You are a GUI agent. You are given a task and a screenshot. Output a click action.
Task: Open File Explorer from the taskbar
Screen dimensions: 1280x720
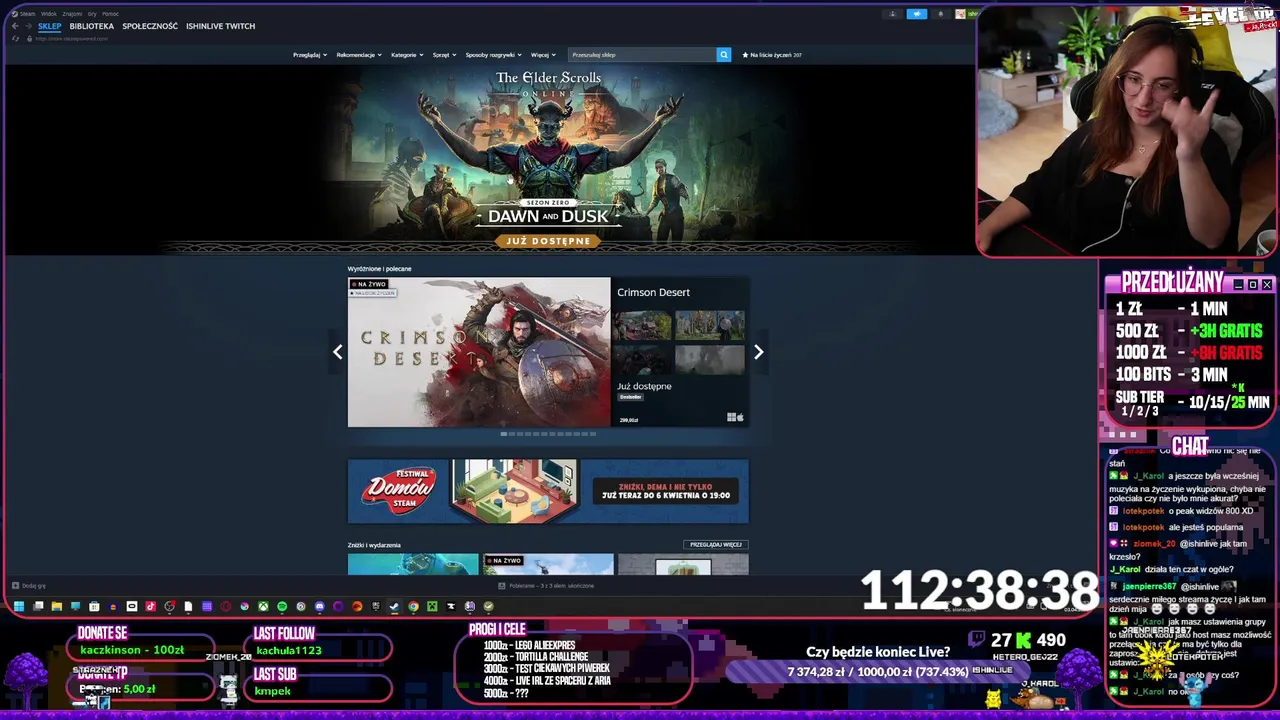[x=57, y=606]
